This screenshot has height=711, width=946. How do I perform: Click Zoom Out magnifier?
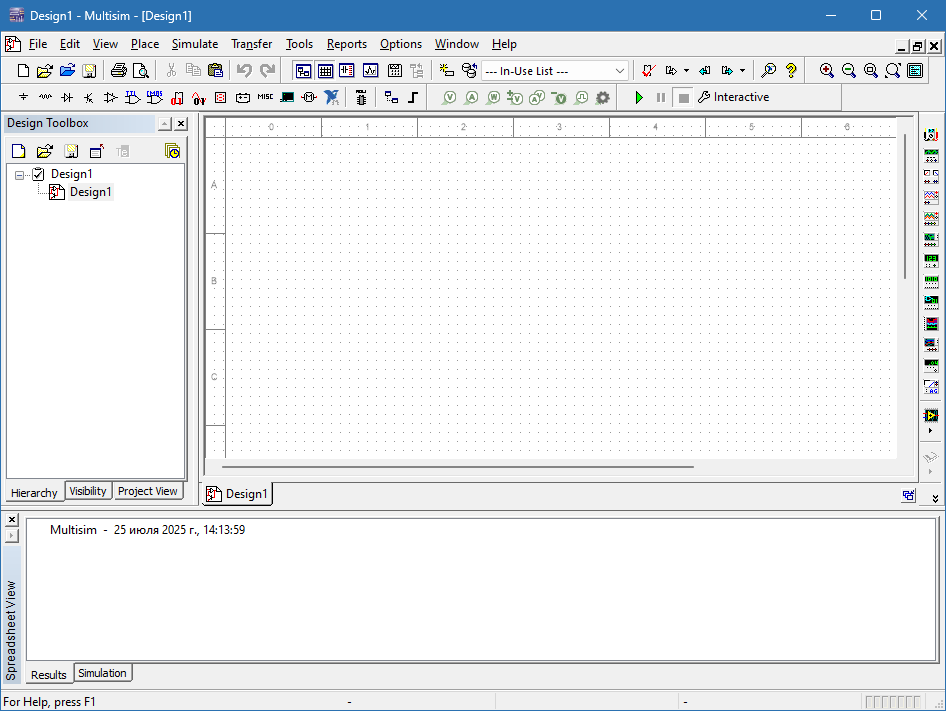848,71
